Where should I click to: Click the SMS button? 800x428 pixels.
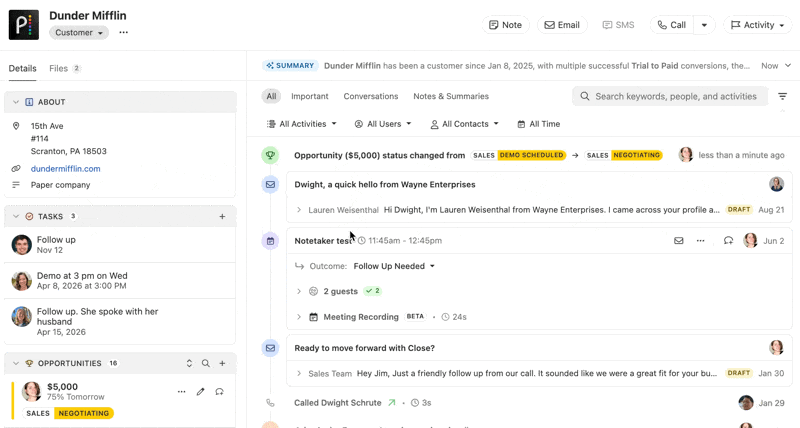pyautogui.click(x=618, y=25)
